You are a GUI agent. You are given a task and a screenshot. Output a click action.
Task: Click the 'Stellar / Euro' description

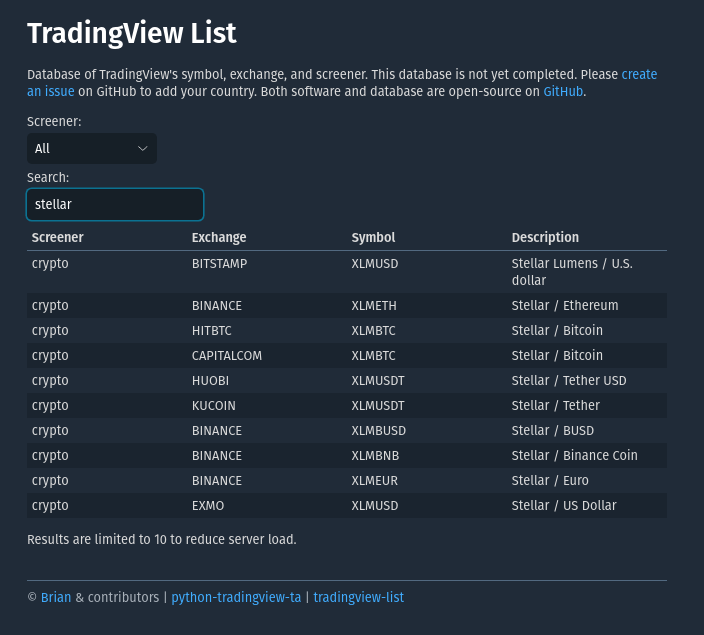[550, 481]
